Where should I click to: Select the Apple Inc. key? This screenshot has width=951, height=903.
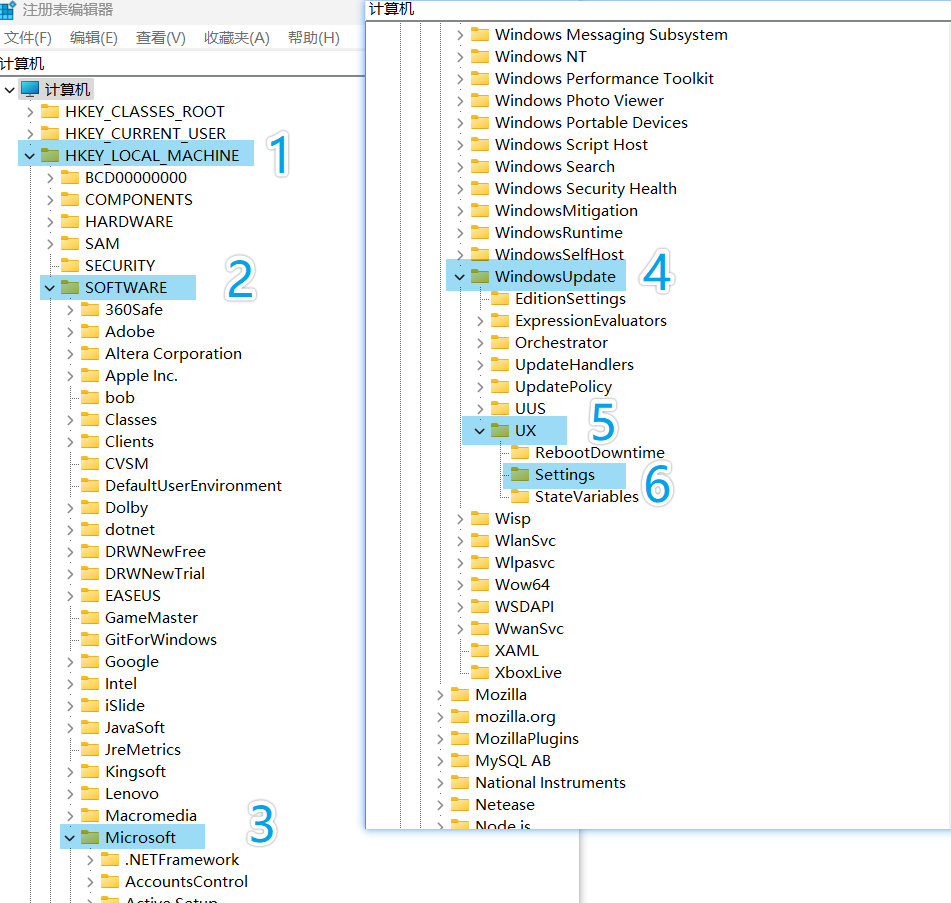pos(141,376)
